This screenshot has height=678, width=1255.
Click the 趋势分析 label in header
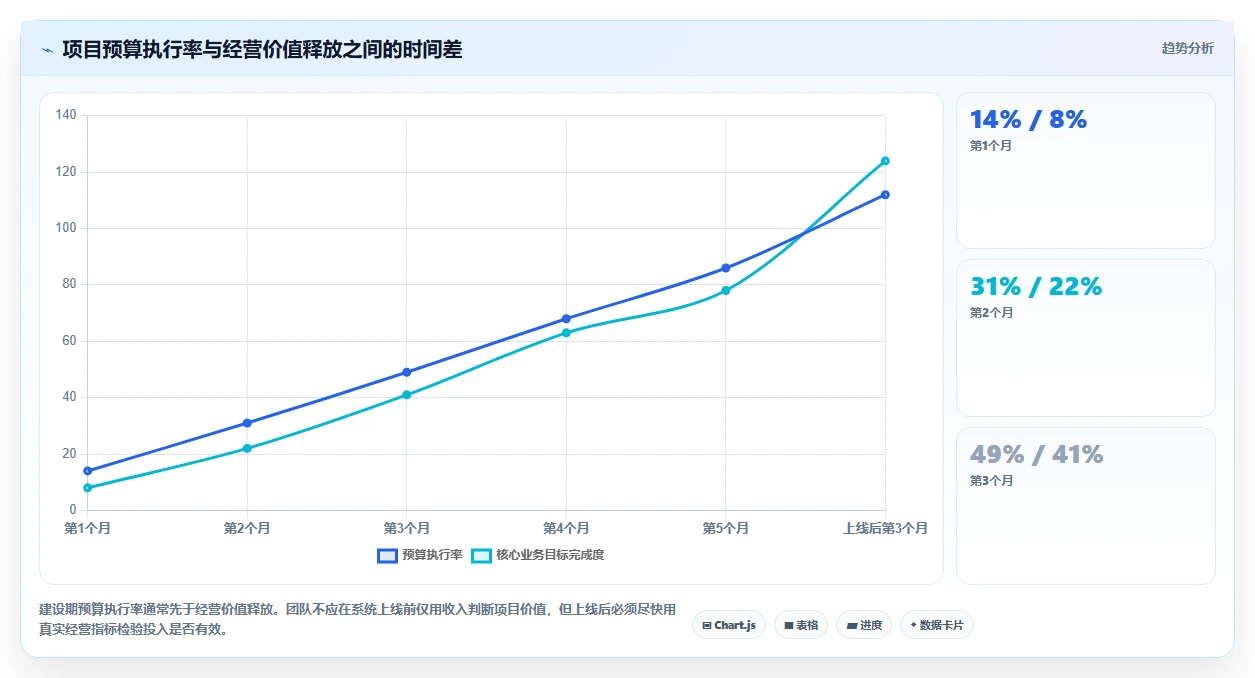(x=1187, y=49)
